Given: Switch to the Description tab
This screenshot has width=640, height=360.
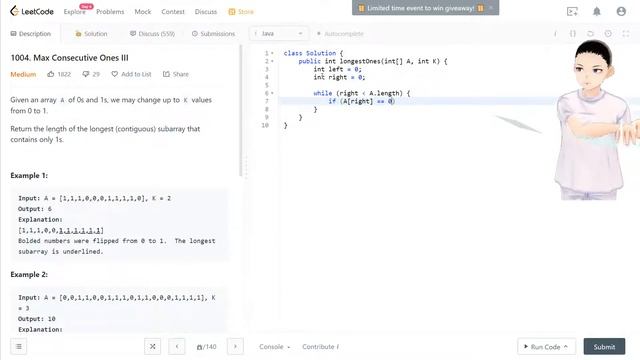Looking at the screenshot, I should (x=31, y=33).
